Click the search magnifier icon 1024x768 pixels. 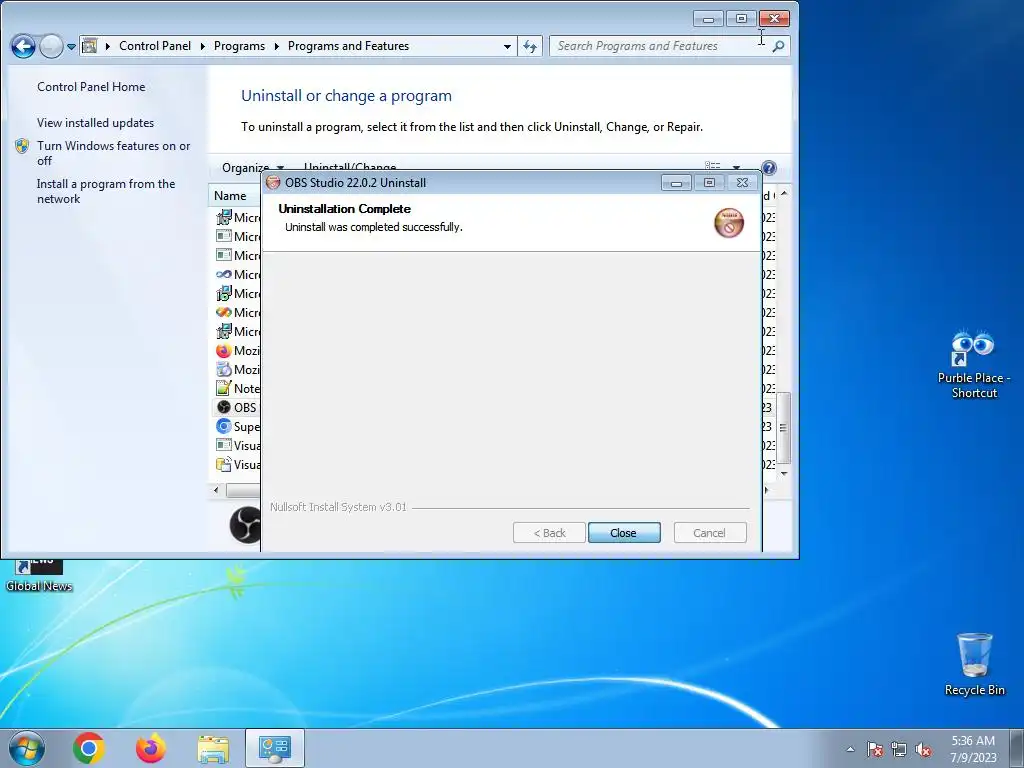(778, 46)
